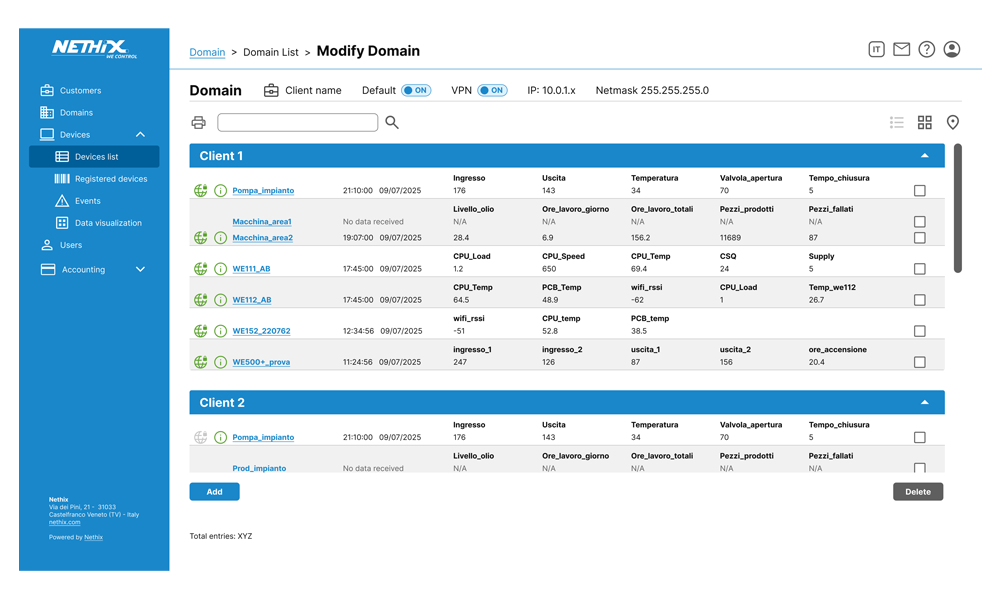Expand the Accounting sidebar menu

click(140, 269)
